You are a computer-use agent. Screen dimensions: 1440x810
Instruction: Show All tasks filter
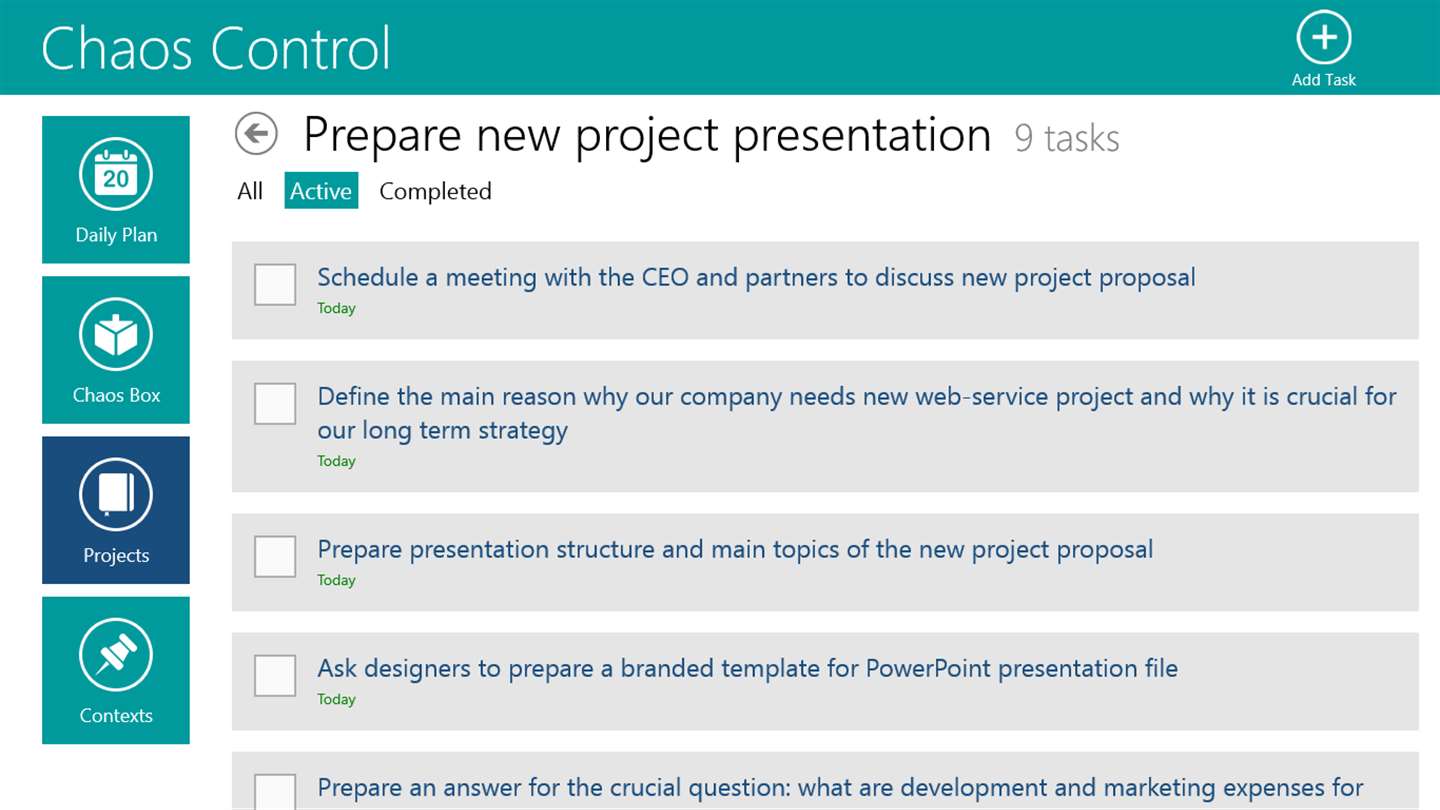coord(250,191)
